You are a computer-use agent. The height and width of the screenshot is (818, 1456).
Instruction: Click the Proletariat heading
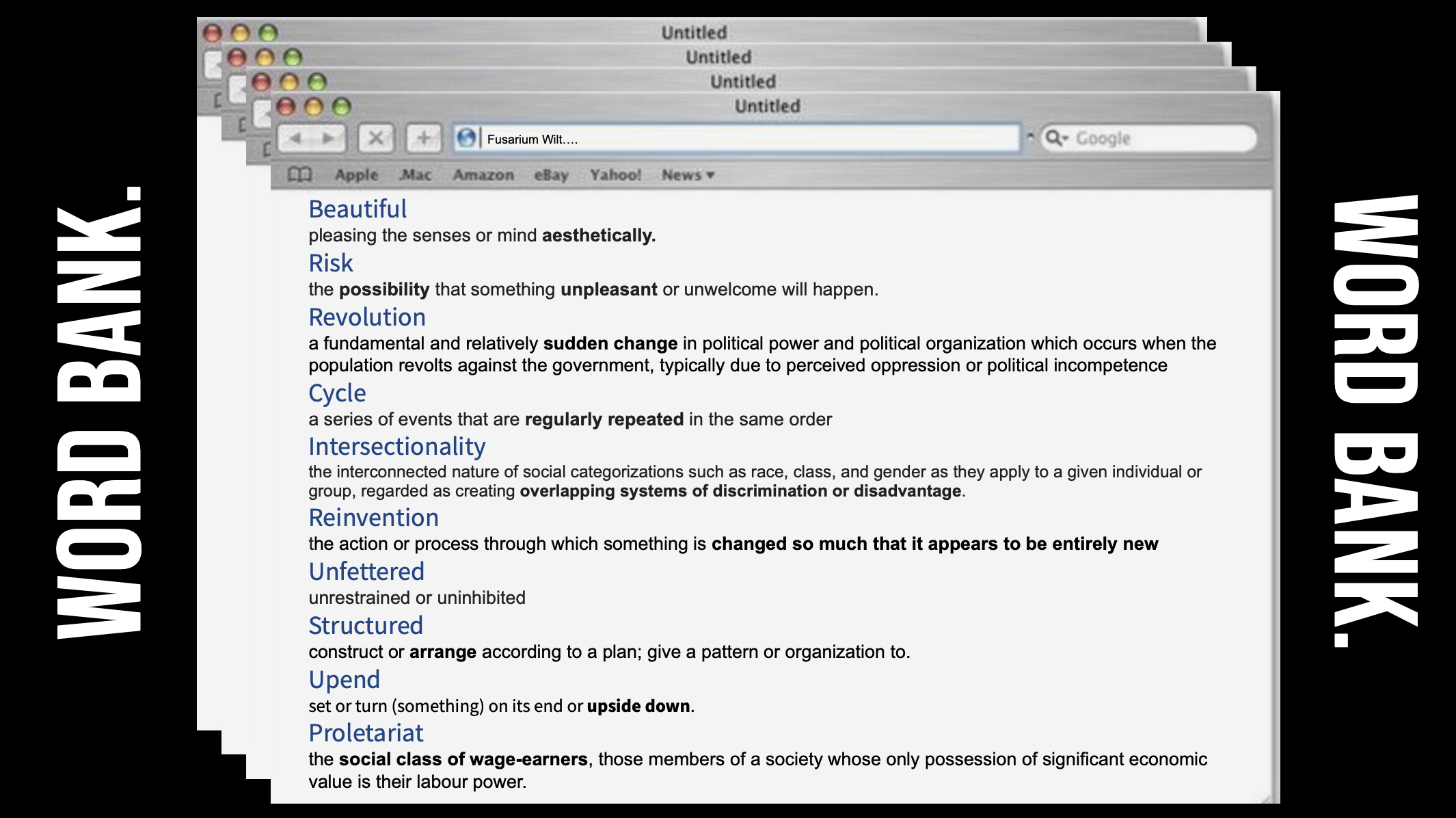point(366,733)
